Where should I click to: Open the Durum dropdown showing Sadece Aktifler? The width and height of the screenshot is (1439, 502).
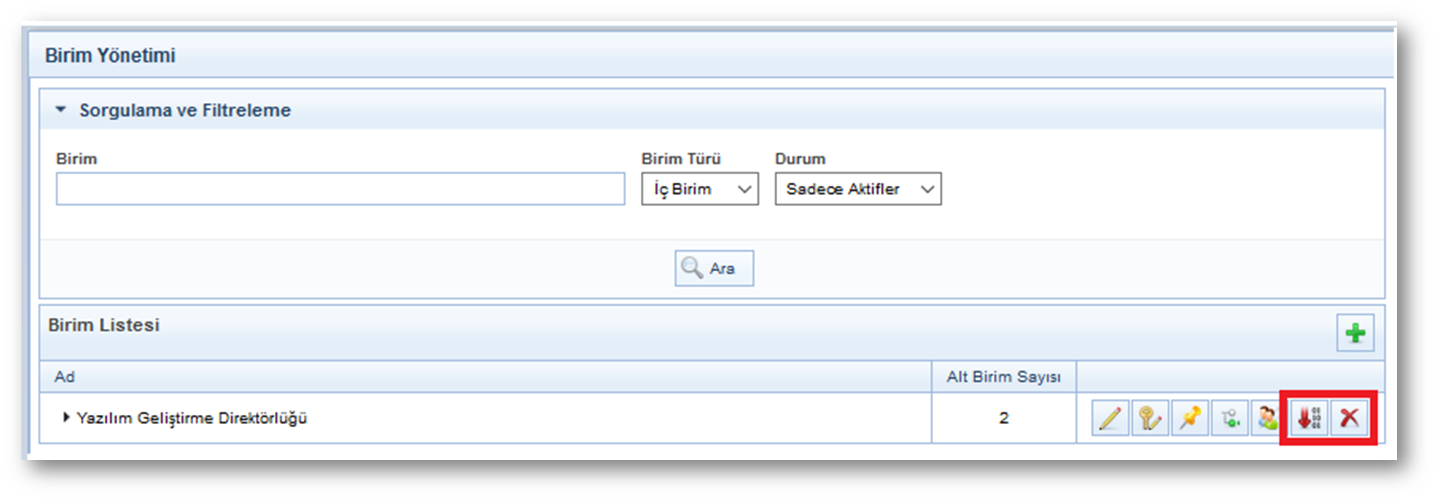(857, 189)
